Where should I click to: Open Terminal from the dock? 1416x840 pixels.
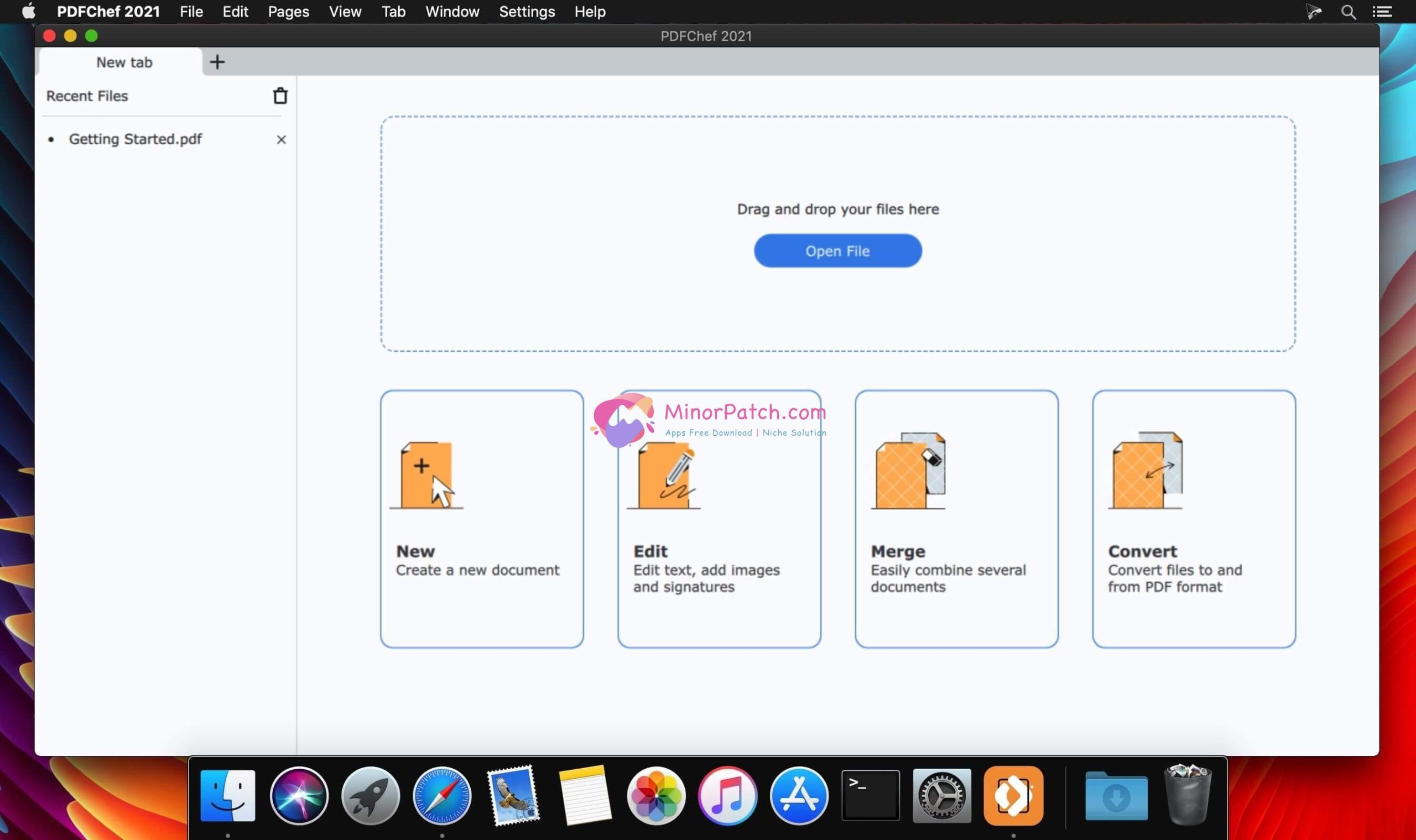pyautogui.click(x=871, y=795)
